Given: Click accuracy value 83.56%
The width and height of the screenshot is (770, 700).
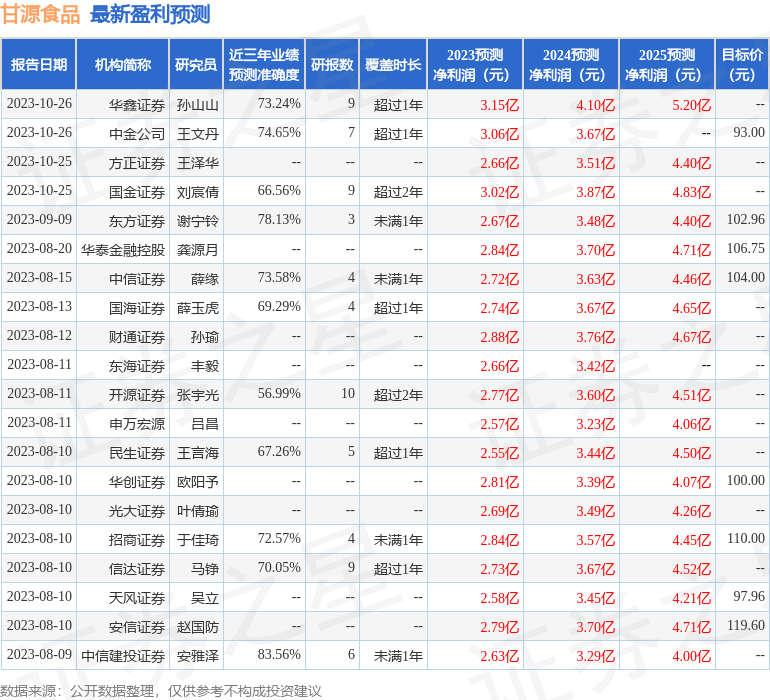Looking at the screenshot, I should (x=279, y=654).
